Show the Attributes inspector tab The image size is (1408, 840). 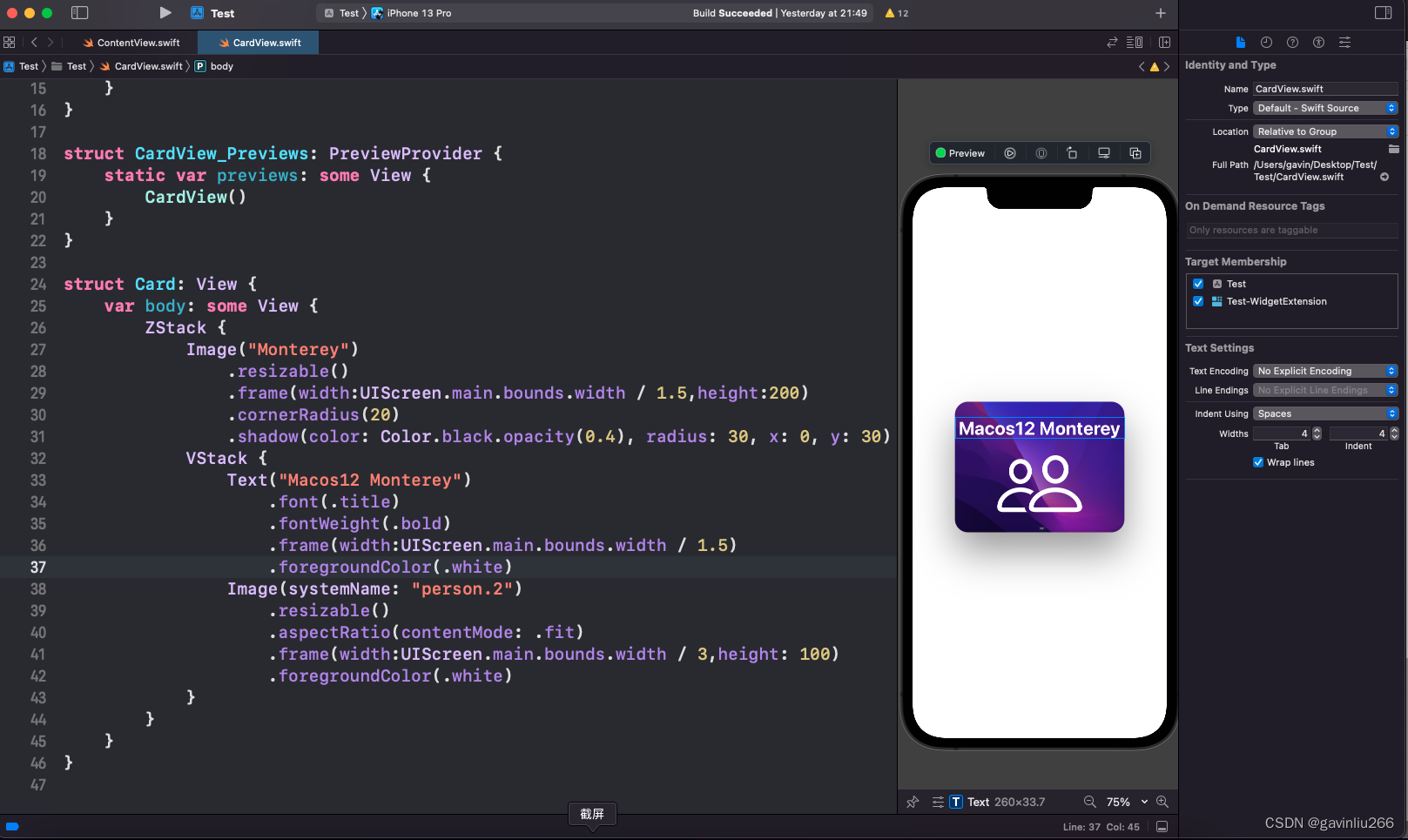point(1344,42)
